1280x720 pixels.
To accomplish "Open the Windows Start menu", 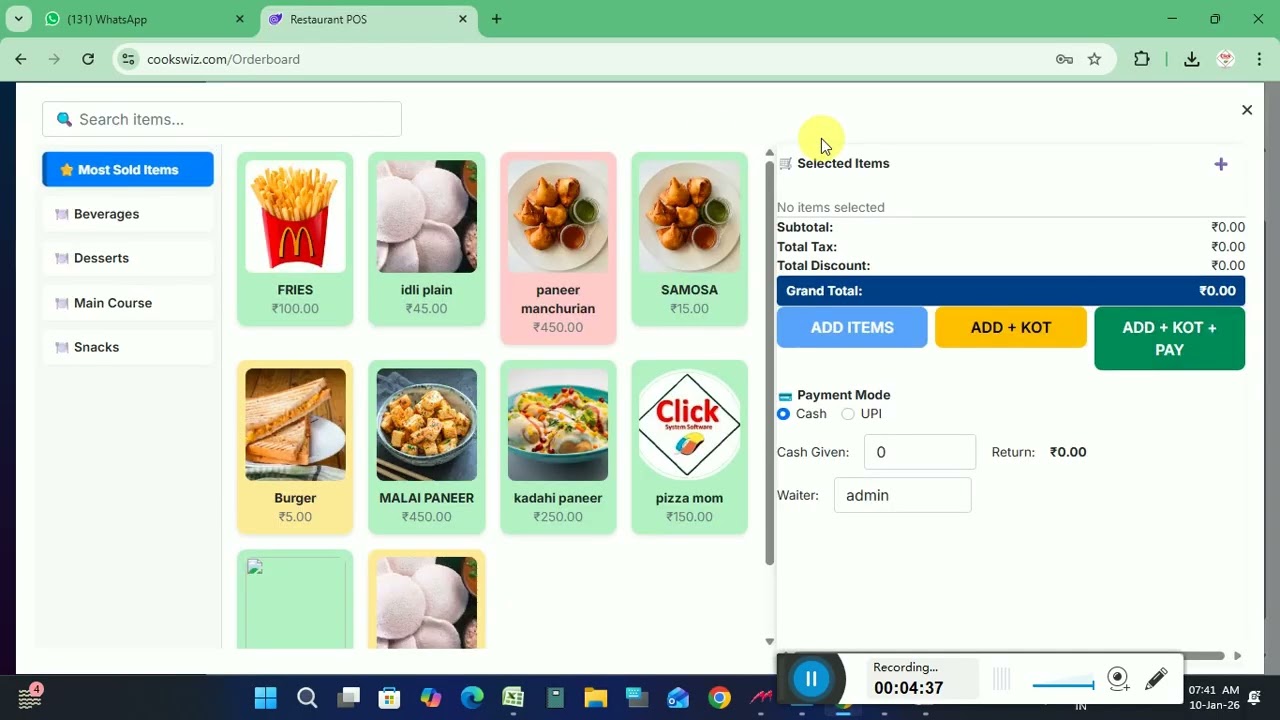I will click(265, 698).
